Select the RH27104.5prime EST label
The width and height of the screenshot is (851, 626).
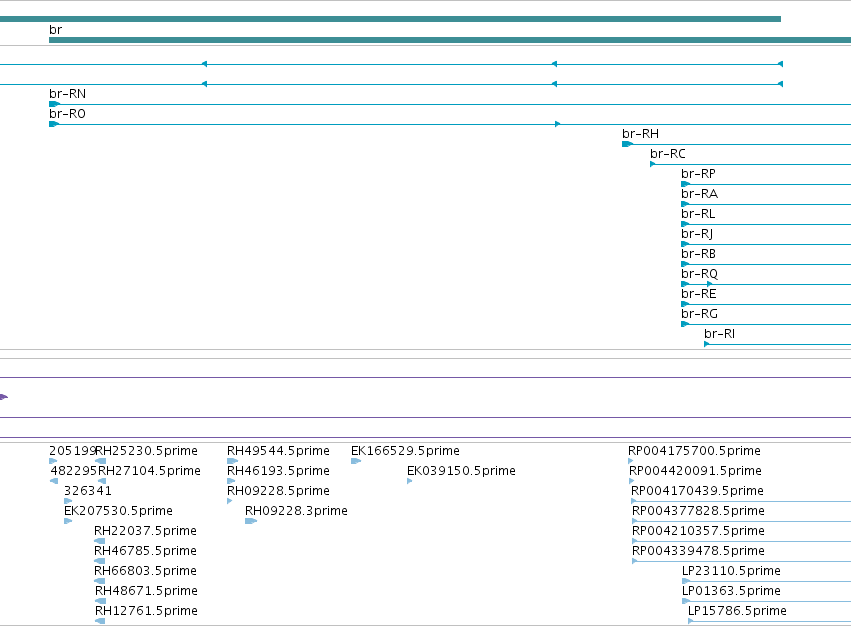(x=149, y=471)
